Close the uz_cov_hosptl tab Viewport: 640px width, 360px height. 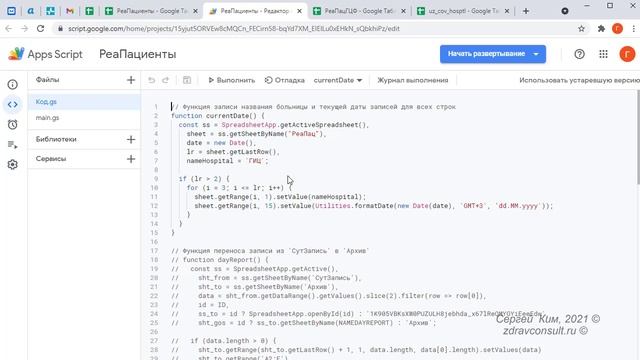pyautogui.click(x=507, y=11)
